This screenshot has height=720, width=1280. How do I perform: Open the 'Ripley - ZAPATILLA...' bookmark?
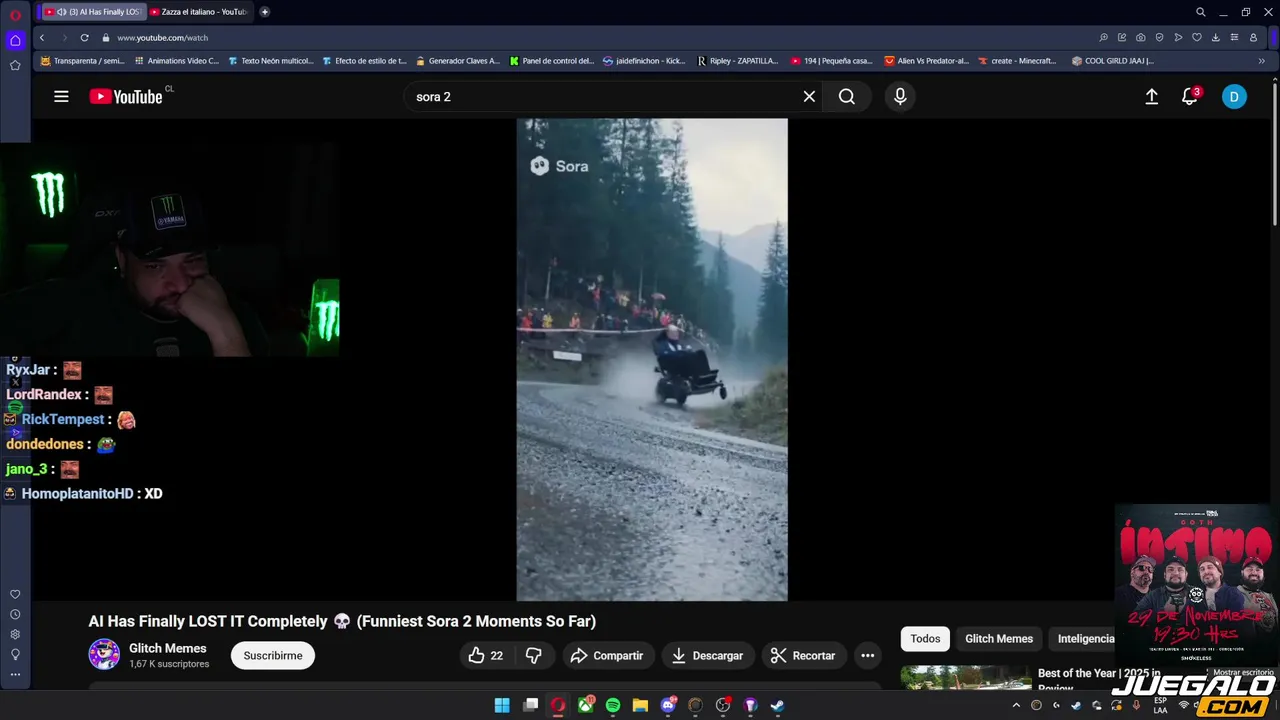click(x=738, y=61)
